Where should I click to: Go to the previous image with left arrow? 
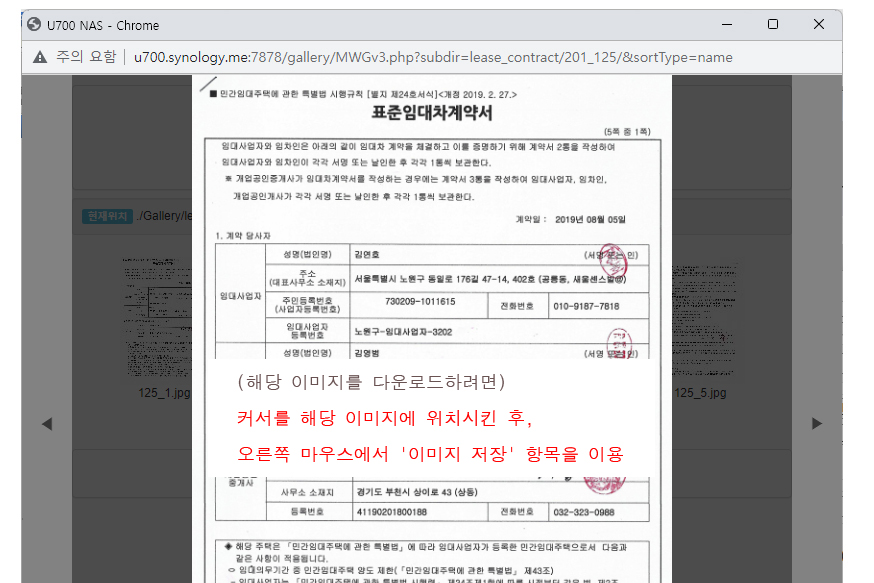pyautogui.click(x=46, y=424)
